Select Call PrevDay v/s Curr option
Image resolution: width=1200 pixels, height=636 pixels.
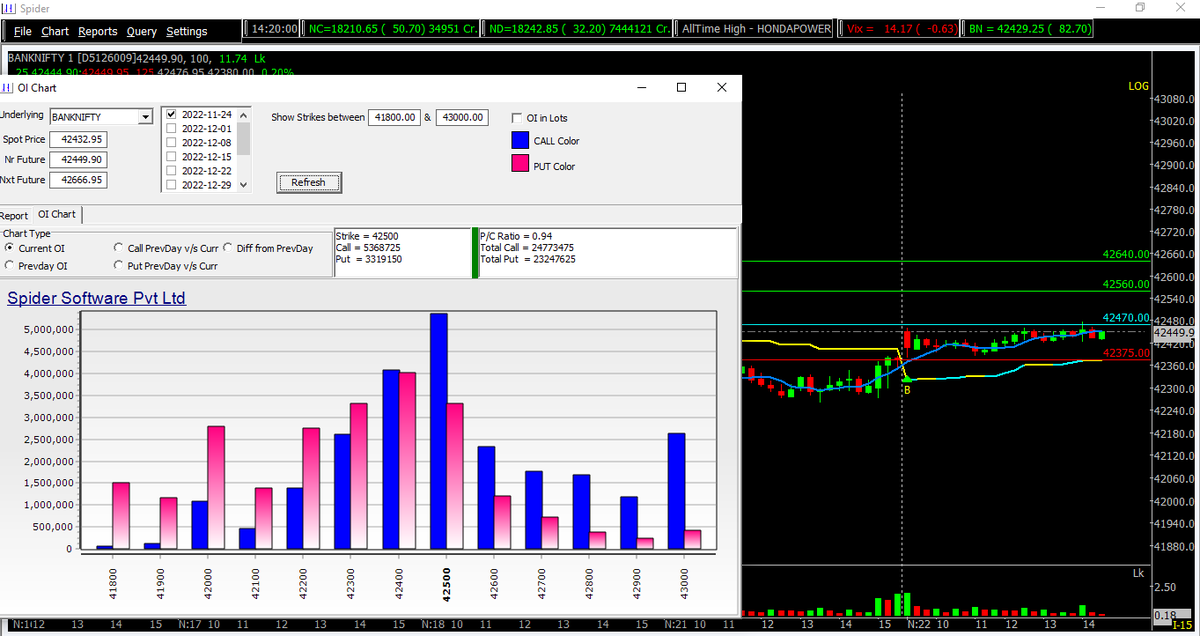click(119, 248)
